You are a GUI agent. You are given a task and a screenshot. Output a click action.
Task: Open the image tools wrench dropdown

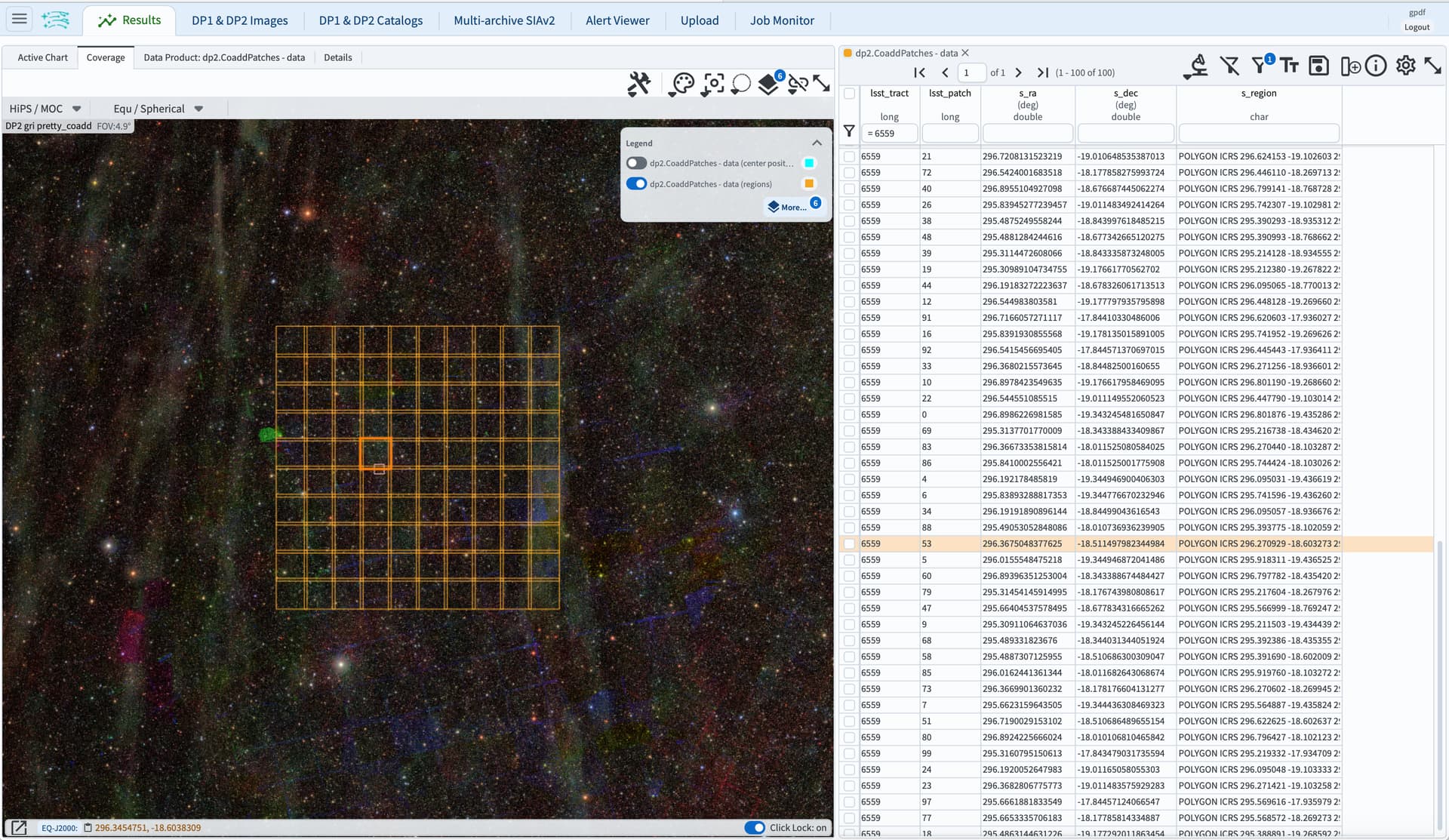tap(639, 84)
